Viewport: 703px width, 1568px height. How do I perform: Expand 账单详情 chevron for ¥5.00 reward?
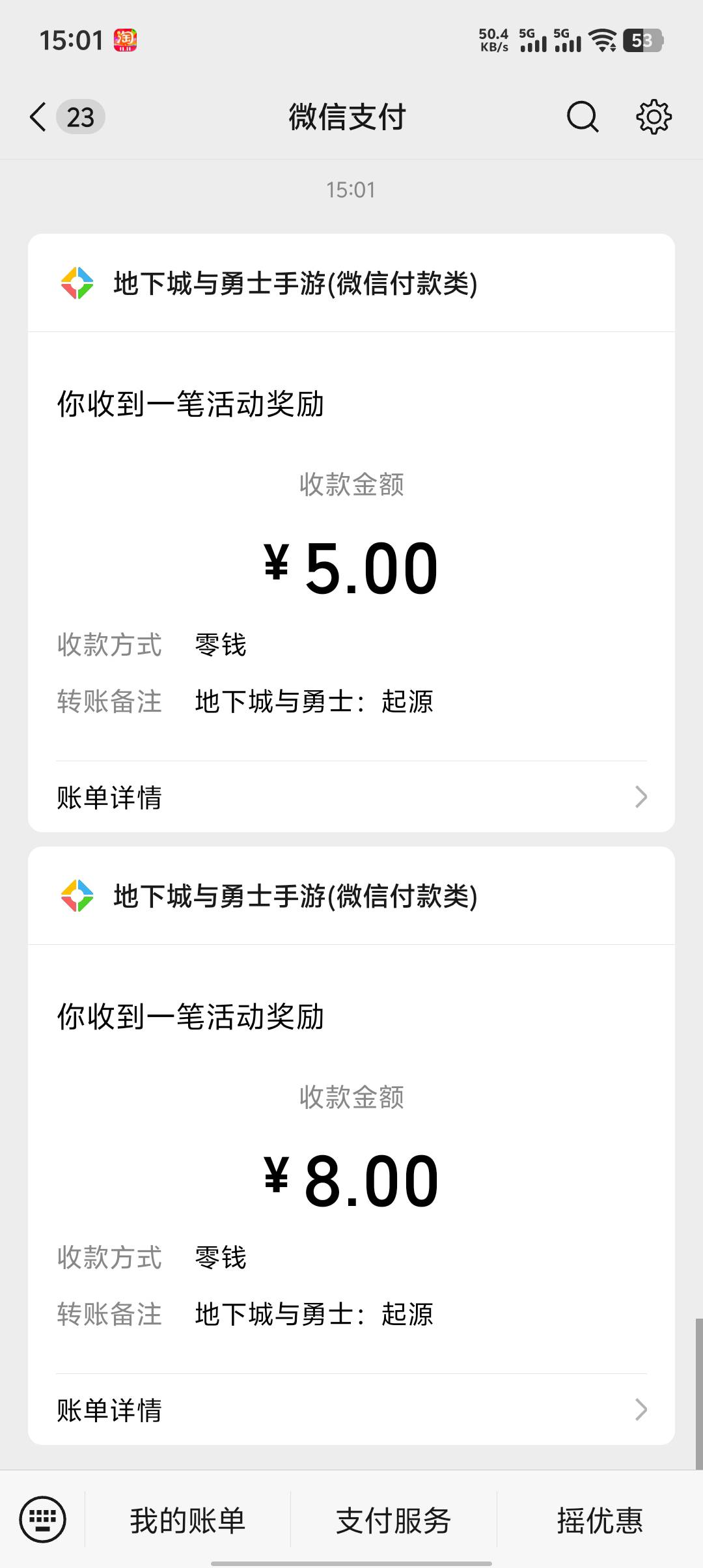pyautogui.click(x=641, y=796)
